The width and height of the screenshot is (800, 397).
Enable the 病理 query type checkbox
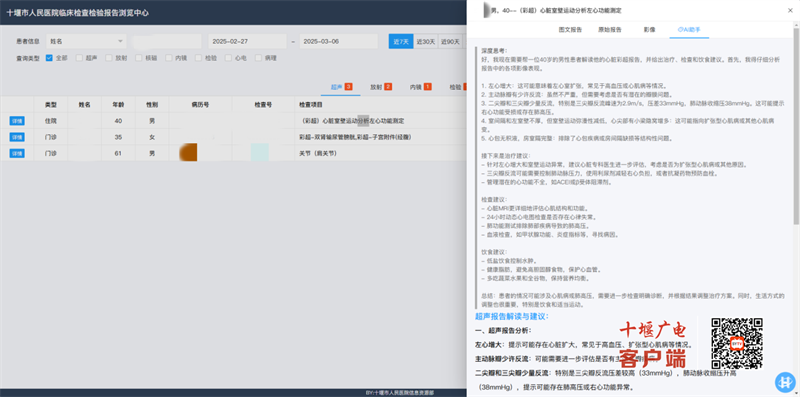[258, 58]
